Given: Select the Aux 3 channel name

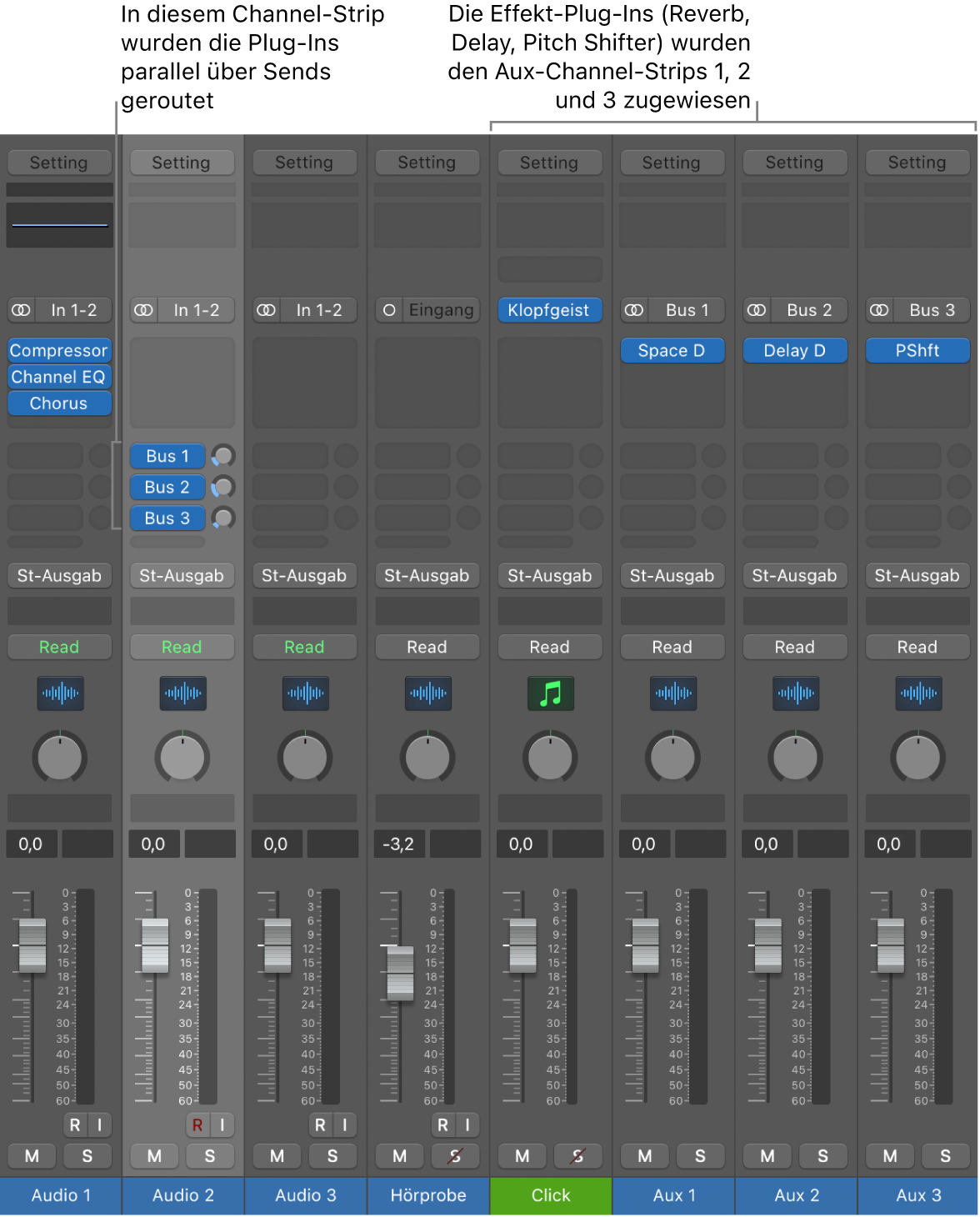Looking at the screenshot, I should click(x=917, y=1195).
